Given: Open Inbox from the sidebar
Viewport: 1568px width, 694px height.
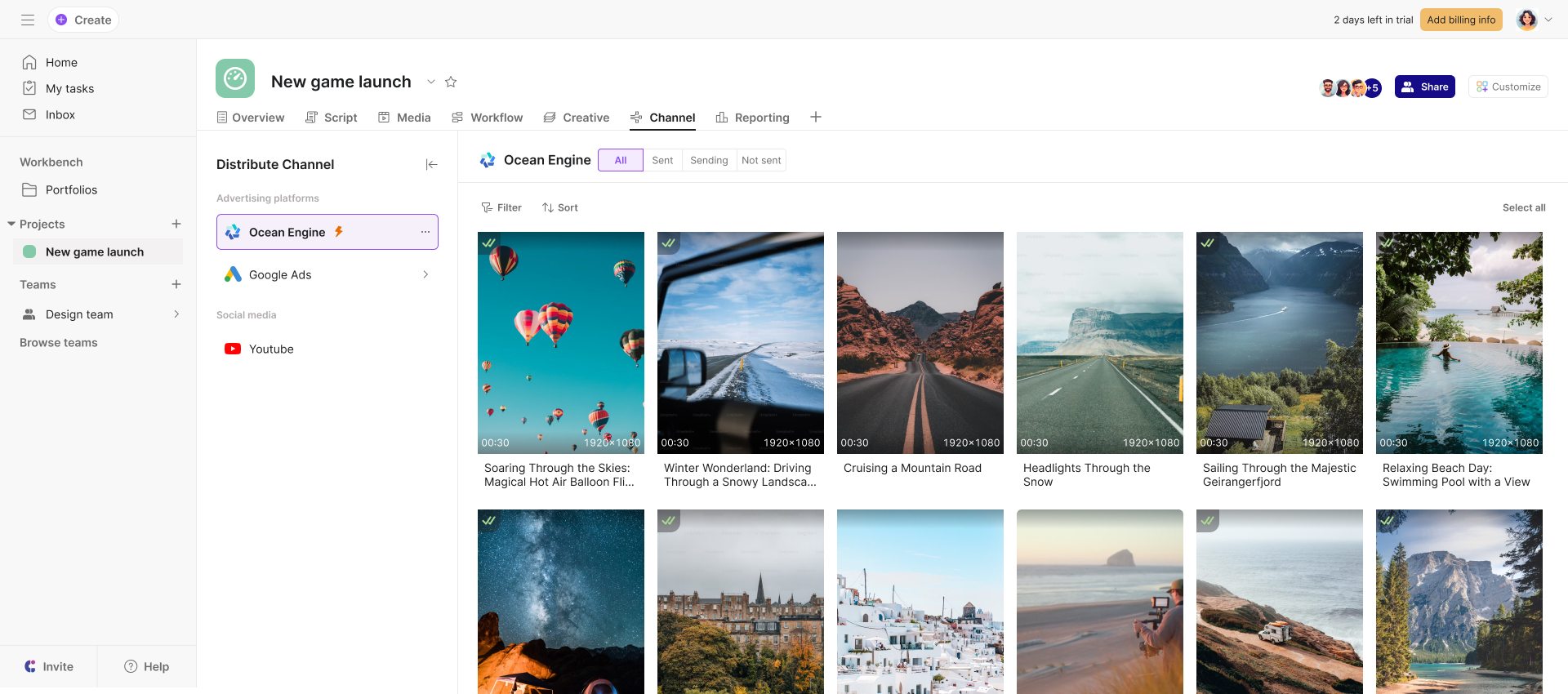Looking at the screenshot, I should (x=60, y=115).
